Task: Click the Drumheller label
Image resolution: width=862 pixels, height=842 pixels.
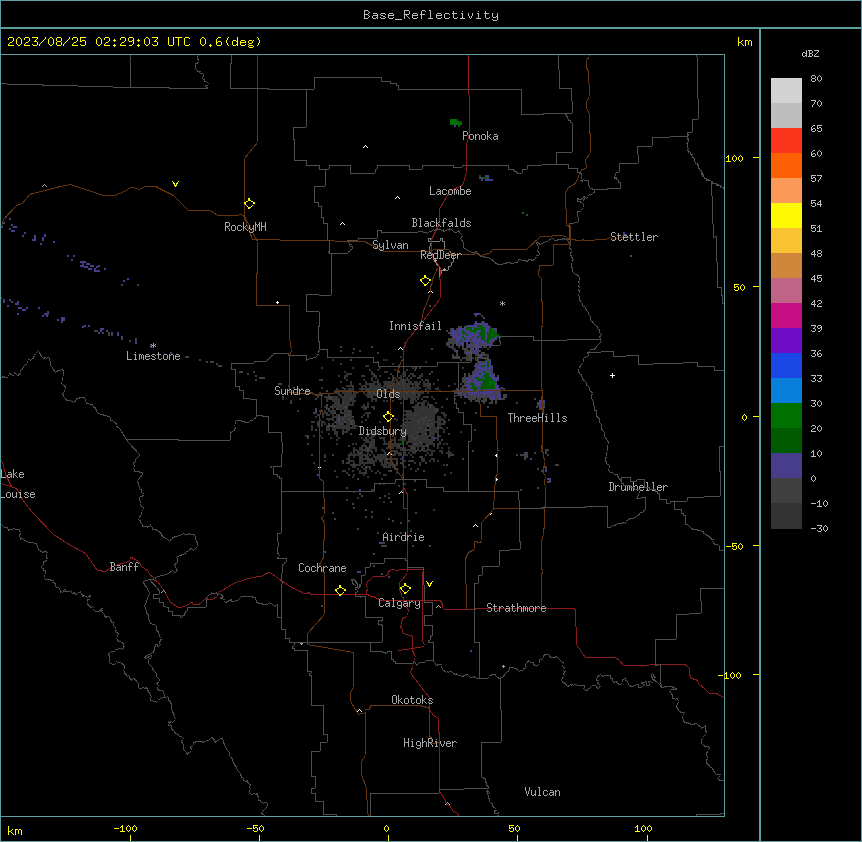Action: tap(638, 487)
